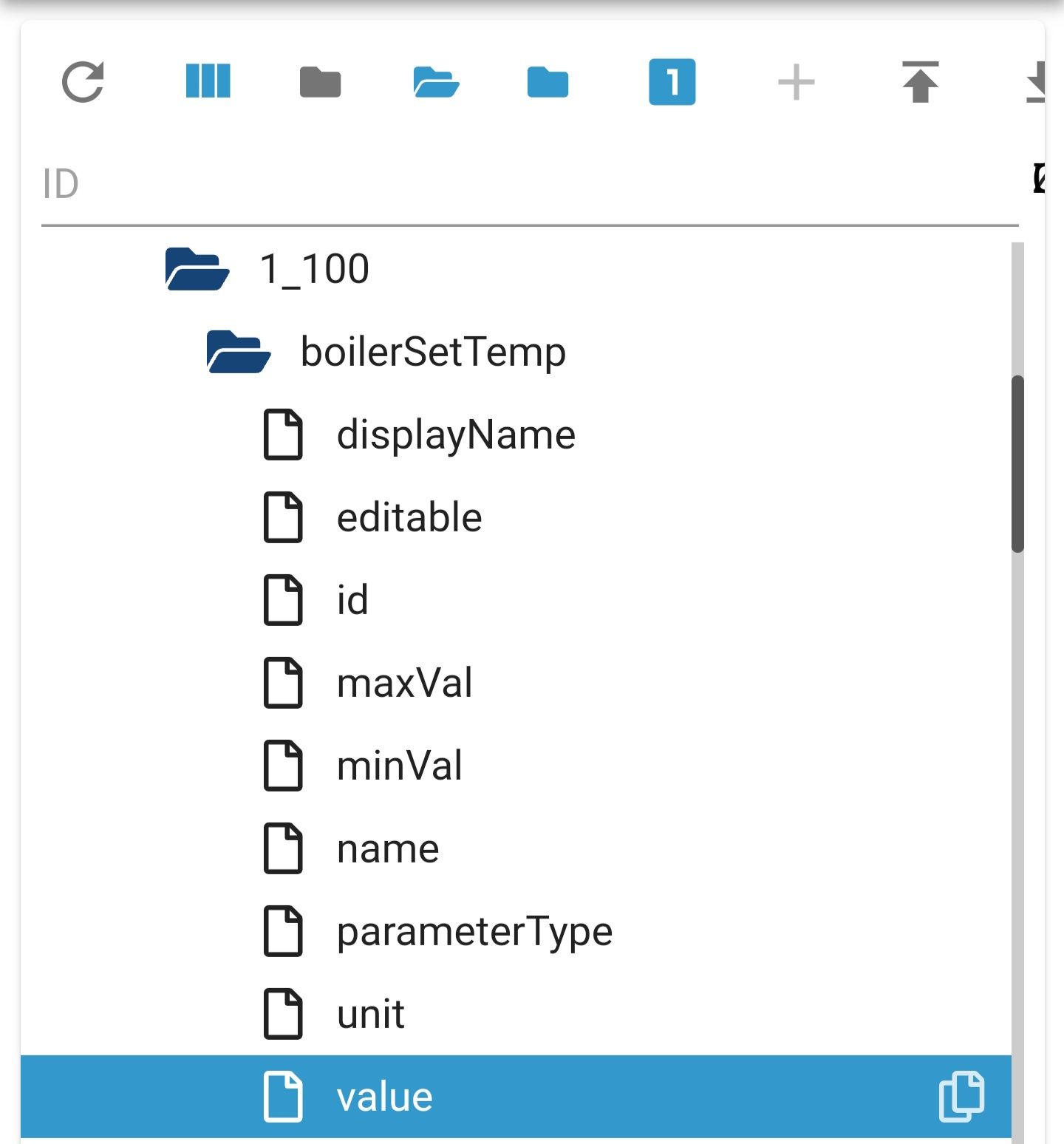Click the download arrow icon at toolbar edge
Viewport: 1064px width, 1144px height.
(x=1036, y=81)
